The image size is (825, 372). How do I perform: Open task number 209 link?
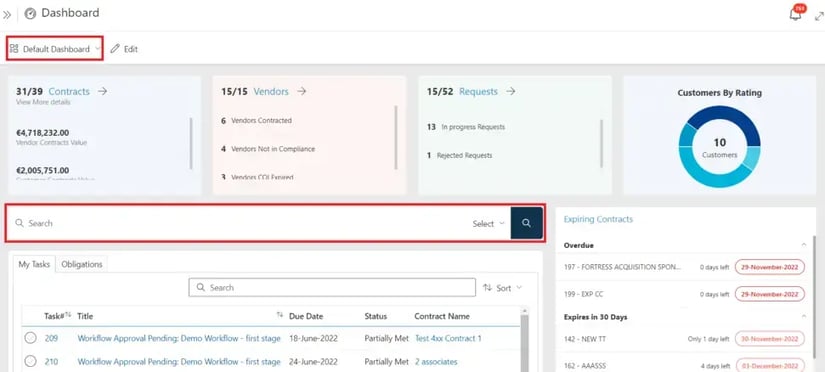(x=51, y=338)
